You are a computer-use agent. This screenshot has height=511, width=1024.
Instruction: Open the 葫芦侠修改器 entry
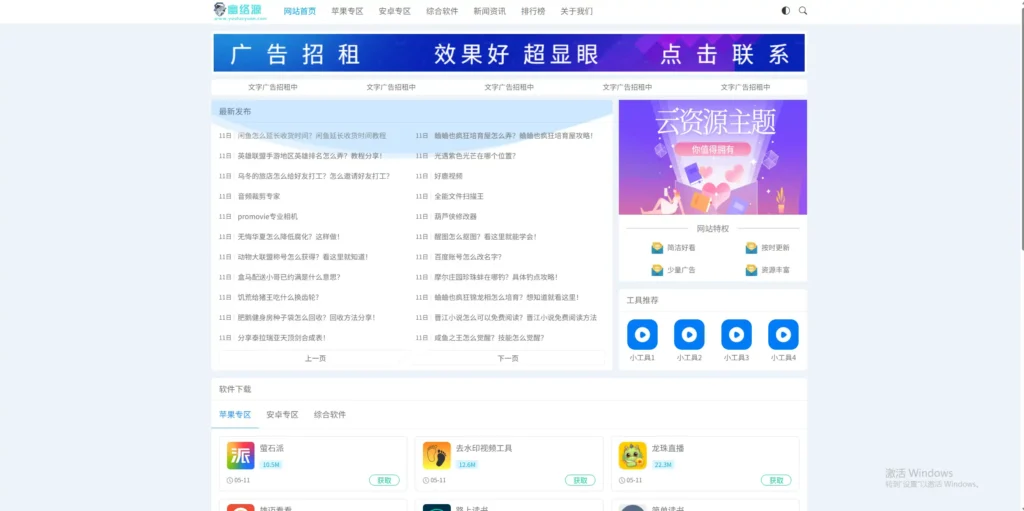[x=455, y=216]
